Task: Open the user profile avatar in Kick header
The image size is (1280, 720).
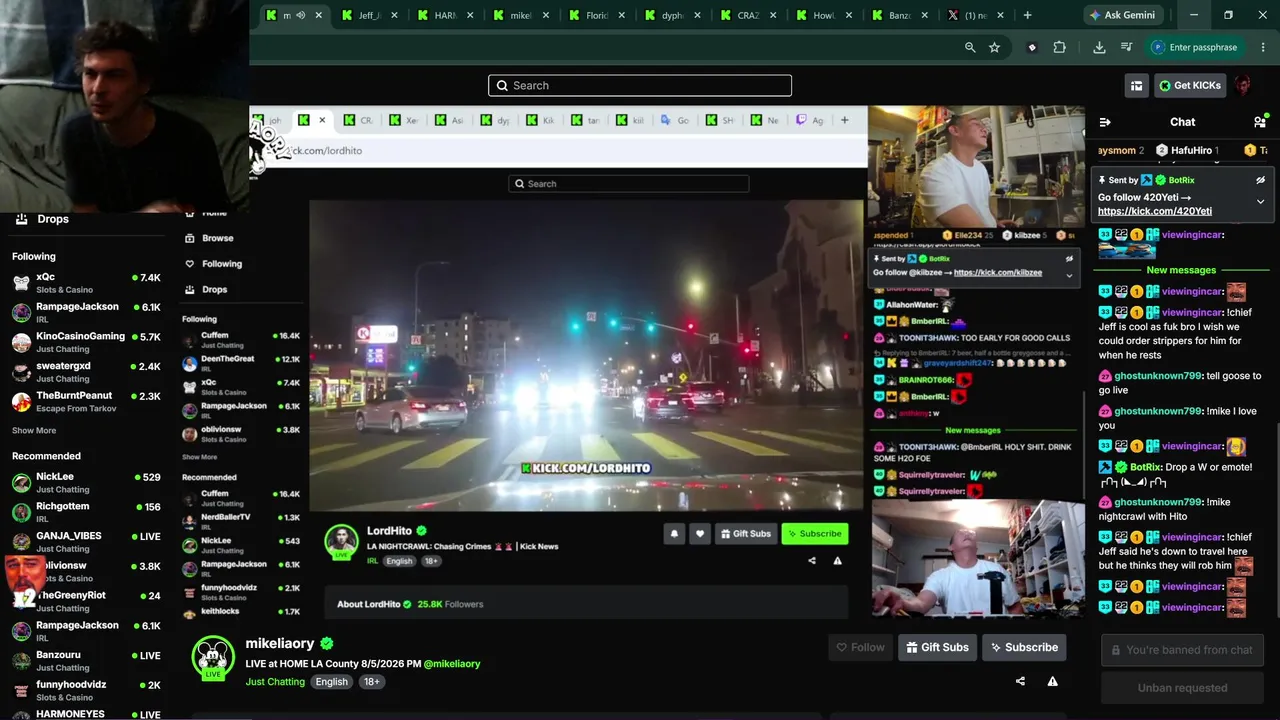Action: (x=1243, y=86)
